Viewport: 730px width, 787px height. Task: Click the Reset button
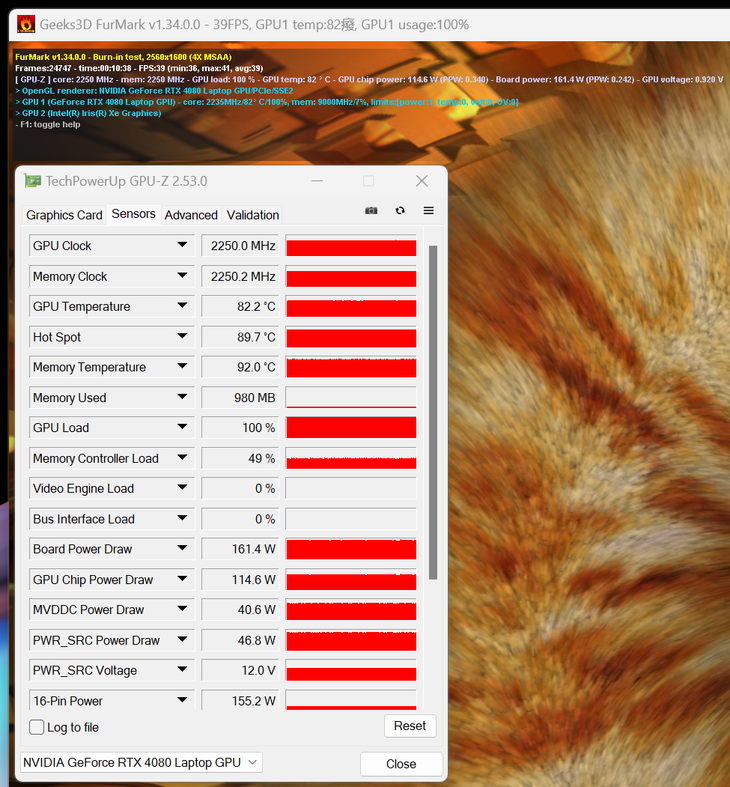(410, 726)
